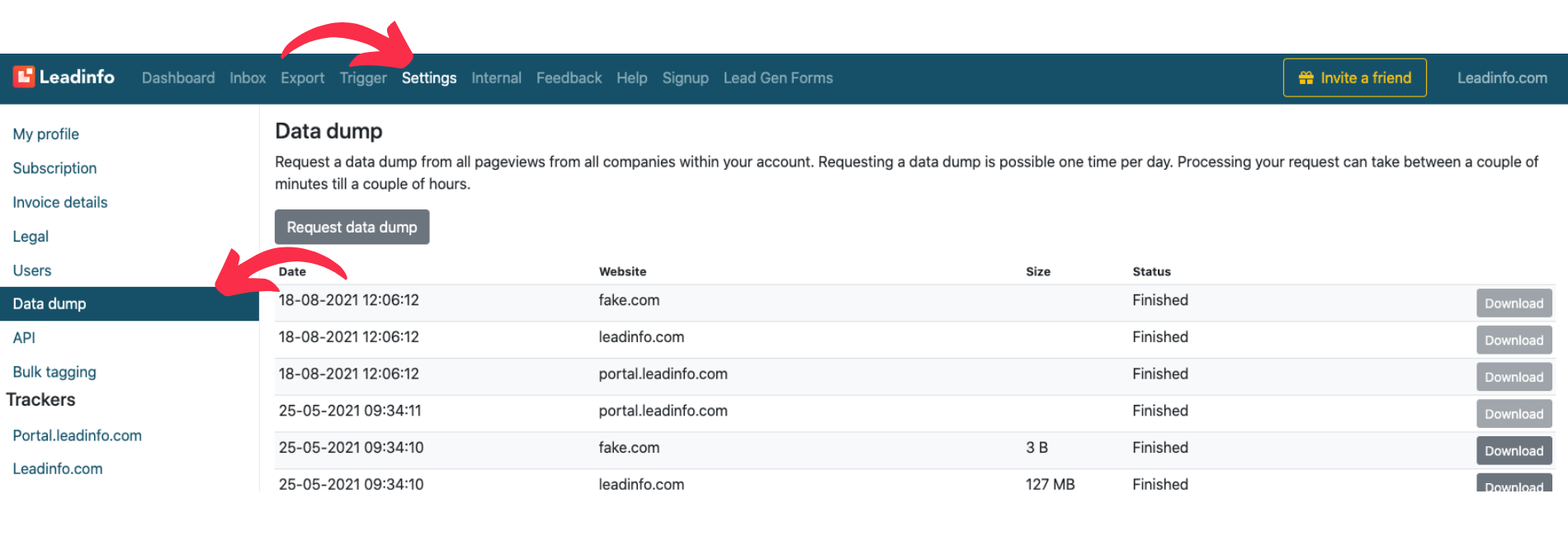Open My profile in the sidebar
Viewport: 1568px width, 536px height.
click(46, 134)
